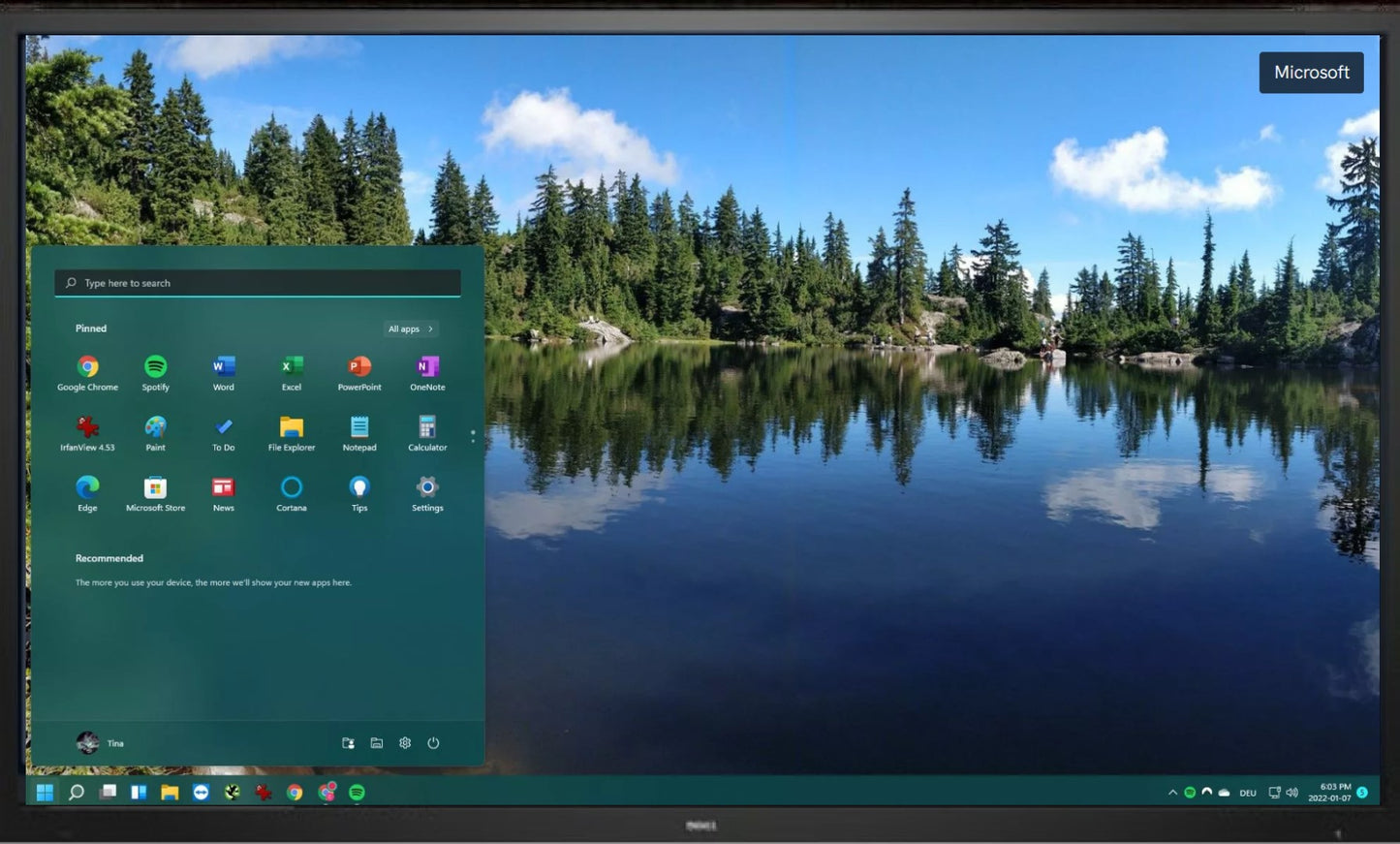Open the pinned Calculator app
Image resolution: width=1400 pixels, height=844 pixels.
pyautogui.click(x=427, y=427)
